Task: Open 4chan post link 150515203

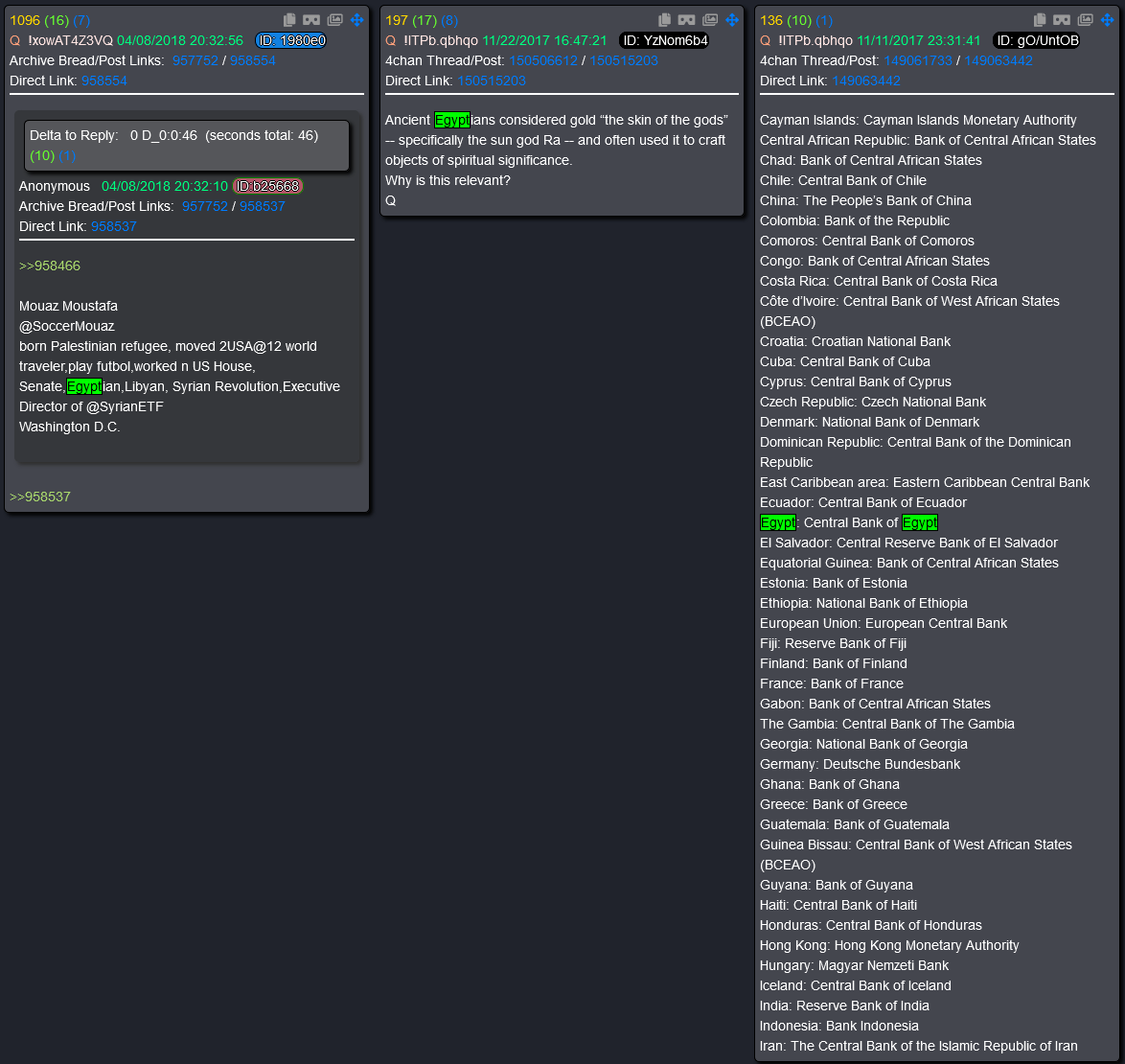Action: coord(624,61)
